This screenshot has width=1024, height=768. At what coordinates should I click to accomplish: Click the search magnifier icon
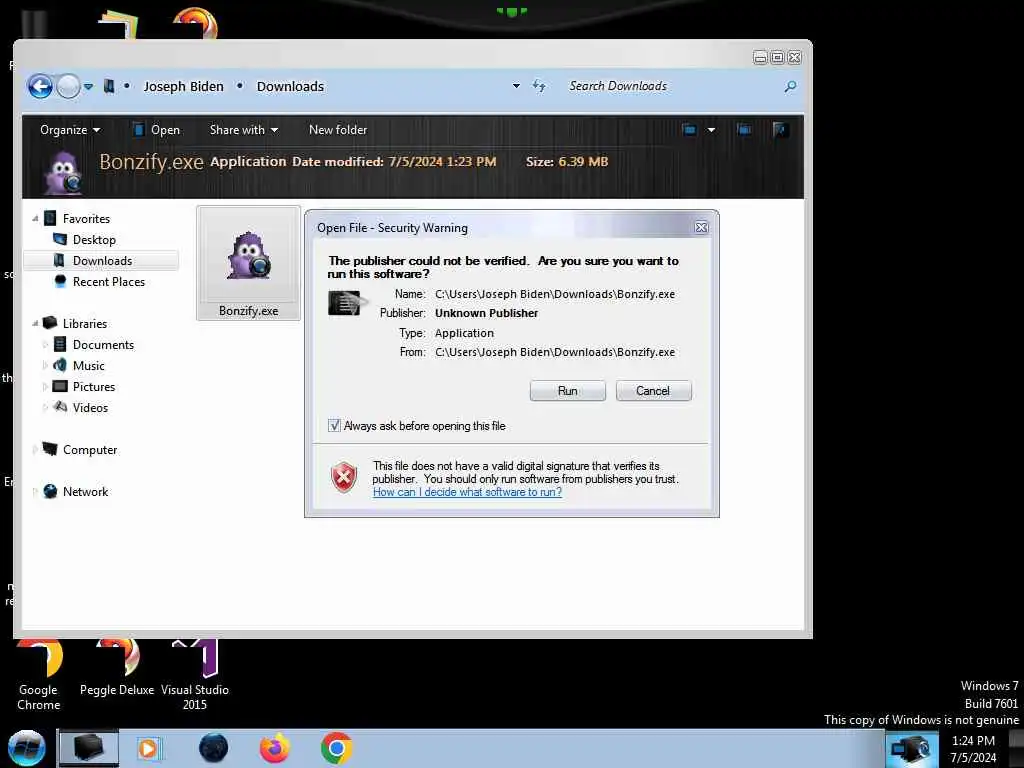790,86
